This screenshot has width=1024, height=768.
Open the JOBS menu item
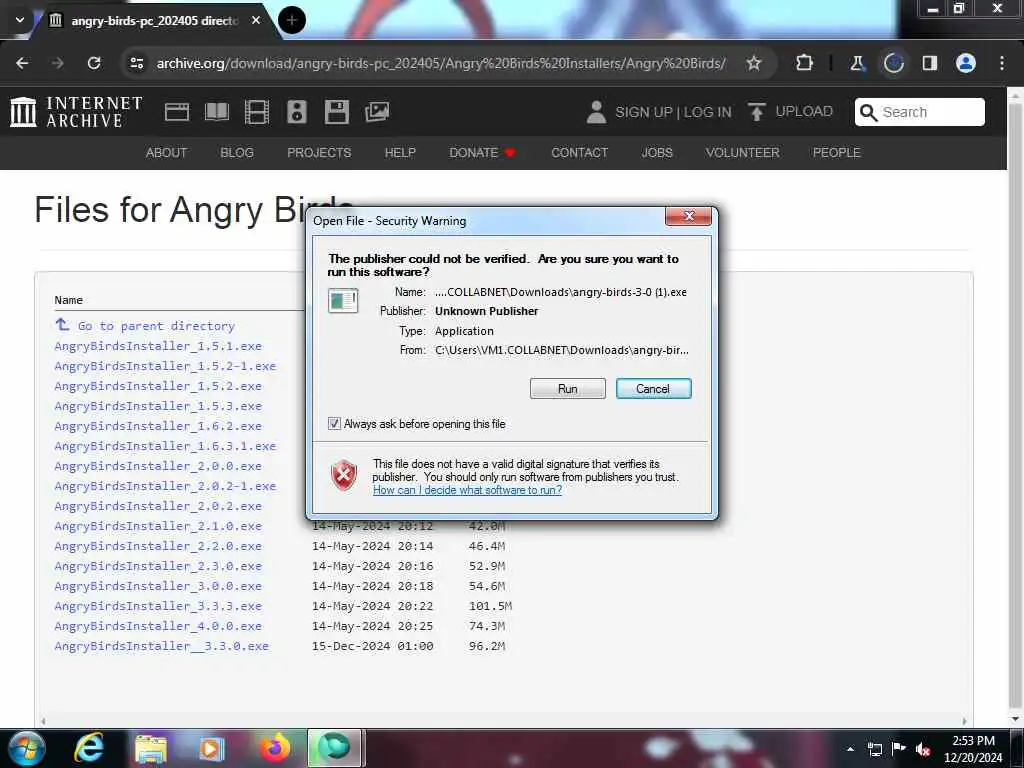(657, 153)
